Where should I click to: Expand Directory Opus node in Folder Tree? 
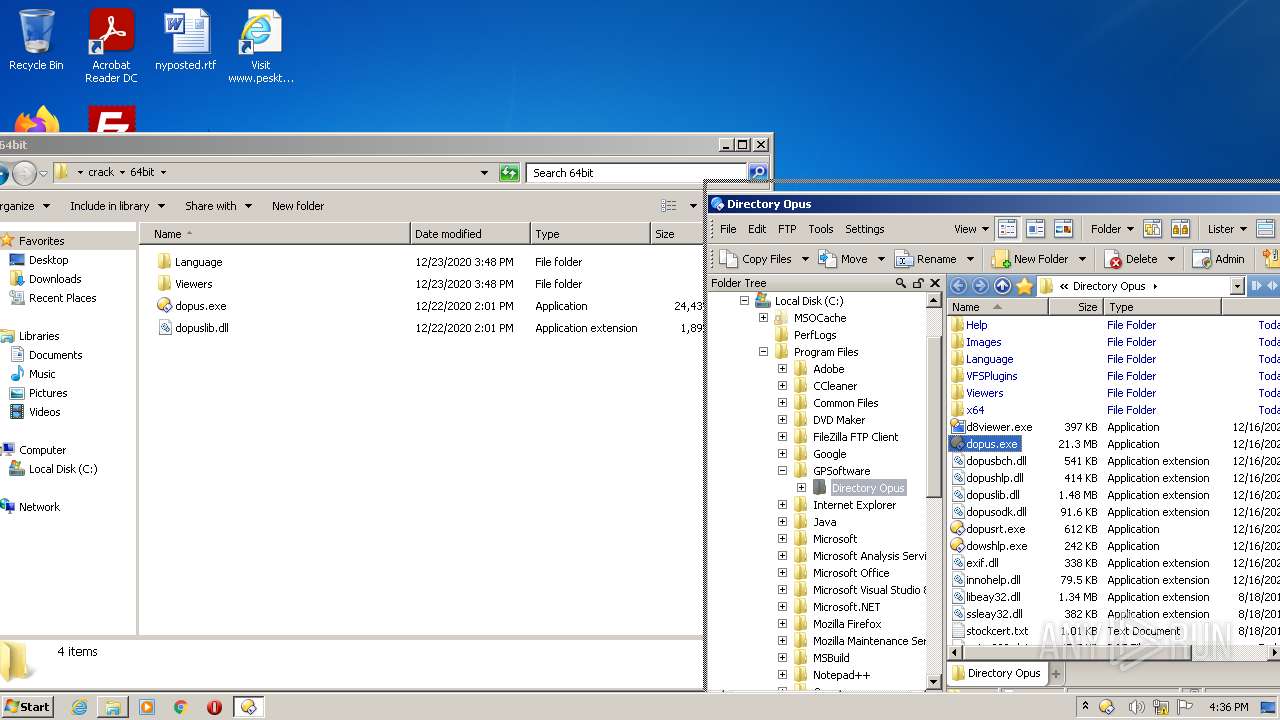pyautogui.click(x=801, y=488)
